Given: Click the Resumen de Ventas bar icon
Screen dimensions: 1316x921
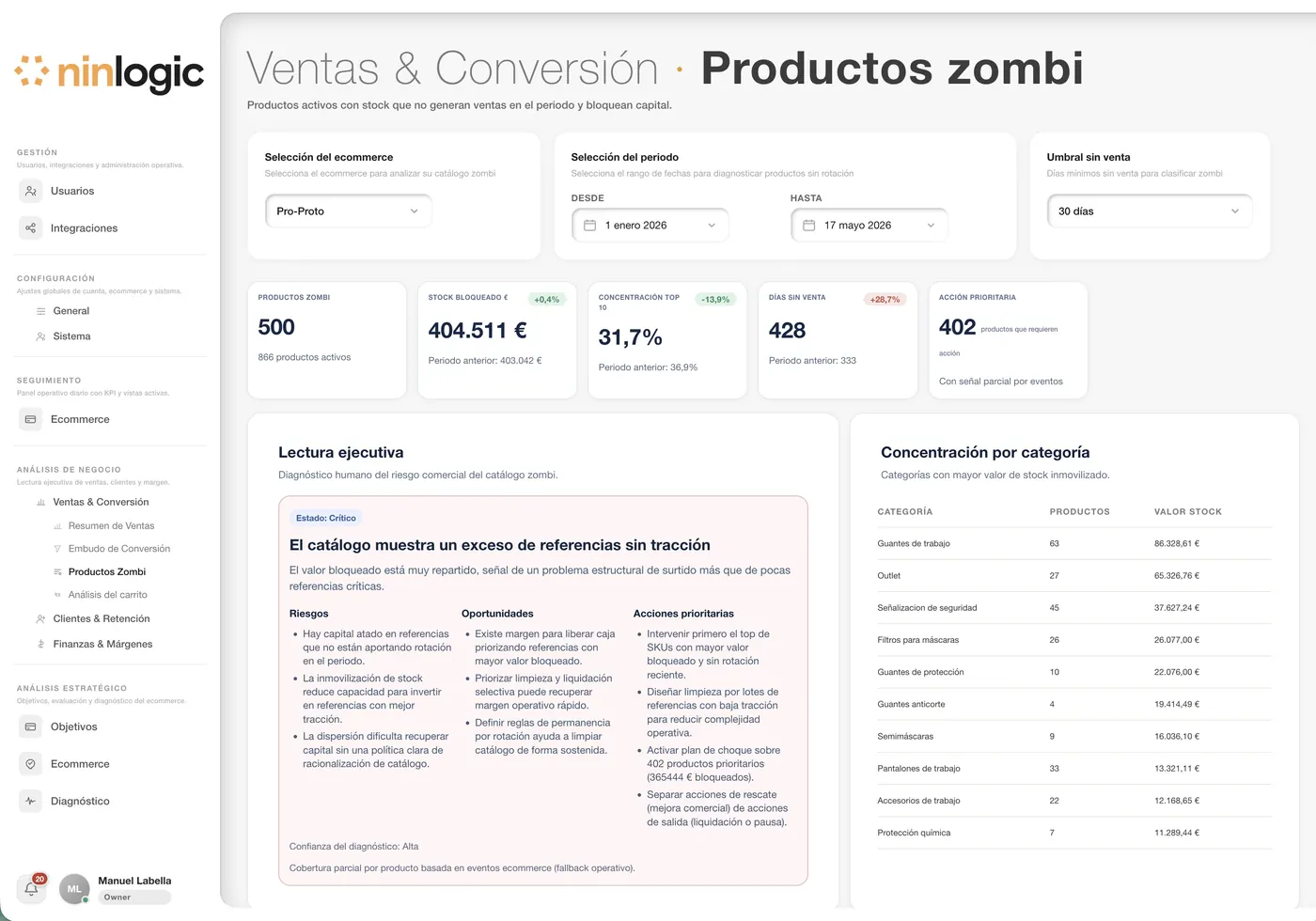Looking at the screenshot, I should point(57,526).
